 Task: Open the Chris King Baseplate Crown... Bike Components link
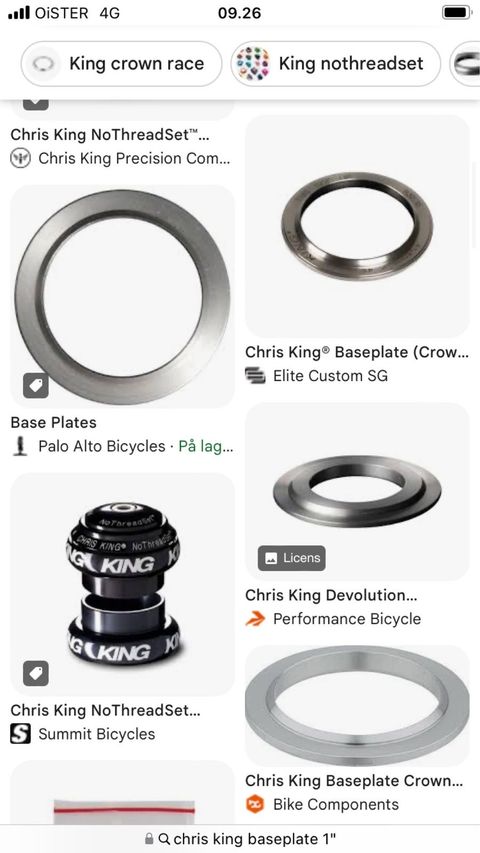tap(354, 781)
